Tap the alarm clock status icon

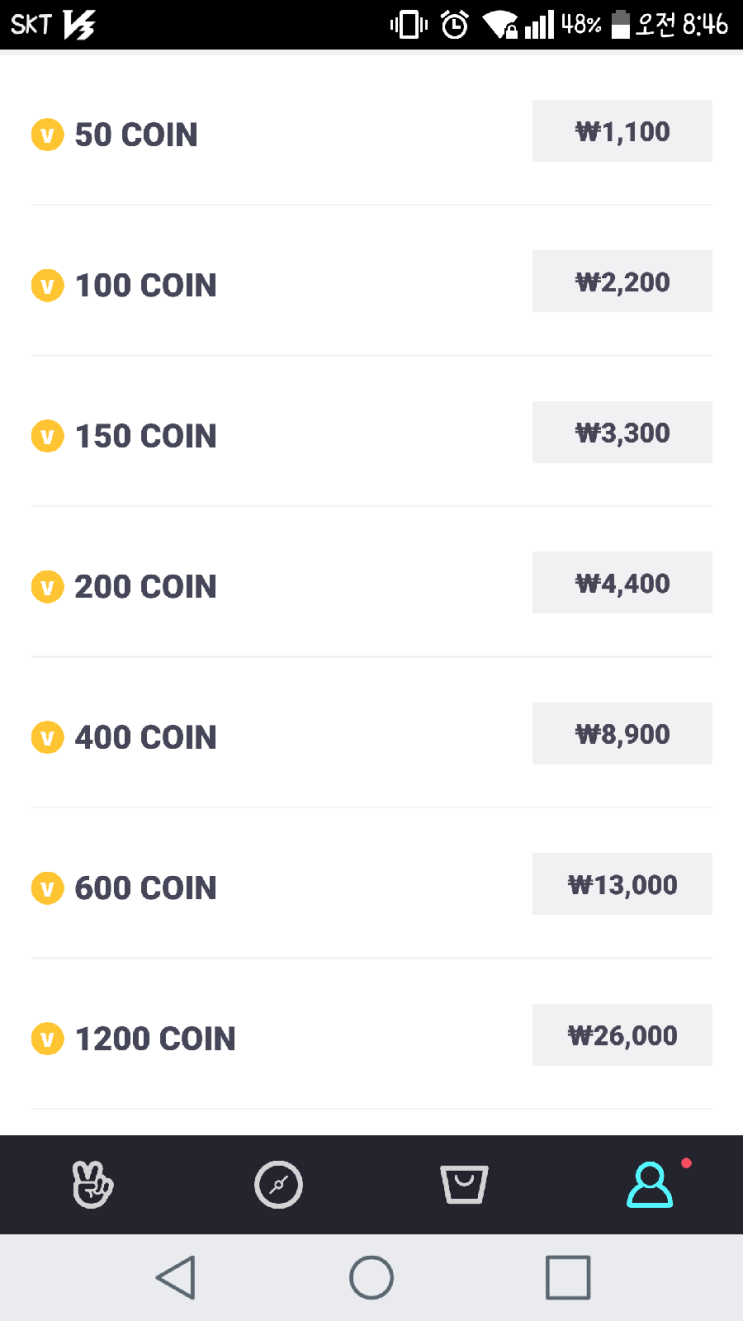click(x=455, y=24)
